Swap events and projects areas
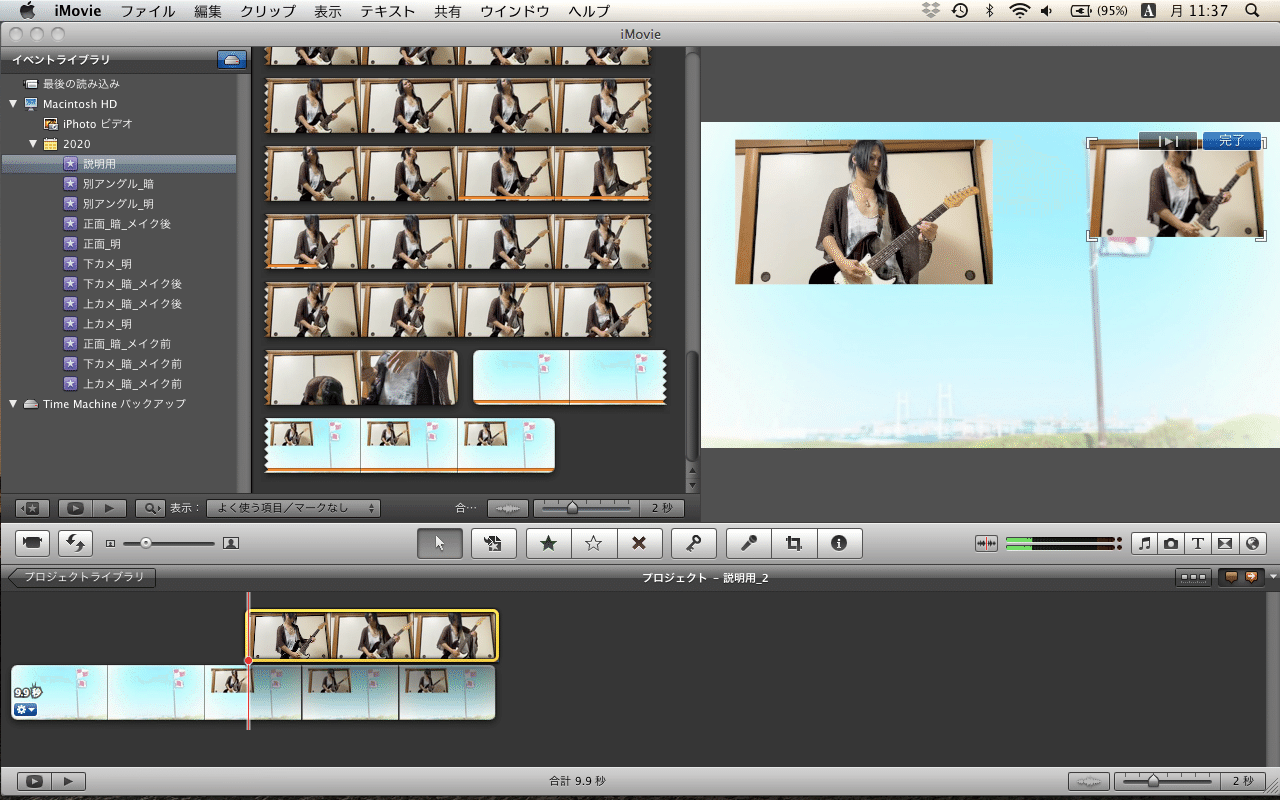This screenshot has width=1280, height=800. (x=75, y=543)
